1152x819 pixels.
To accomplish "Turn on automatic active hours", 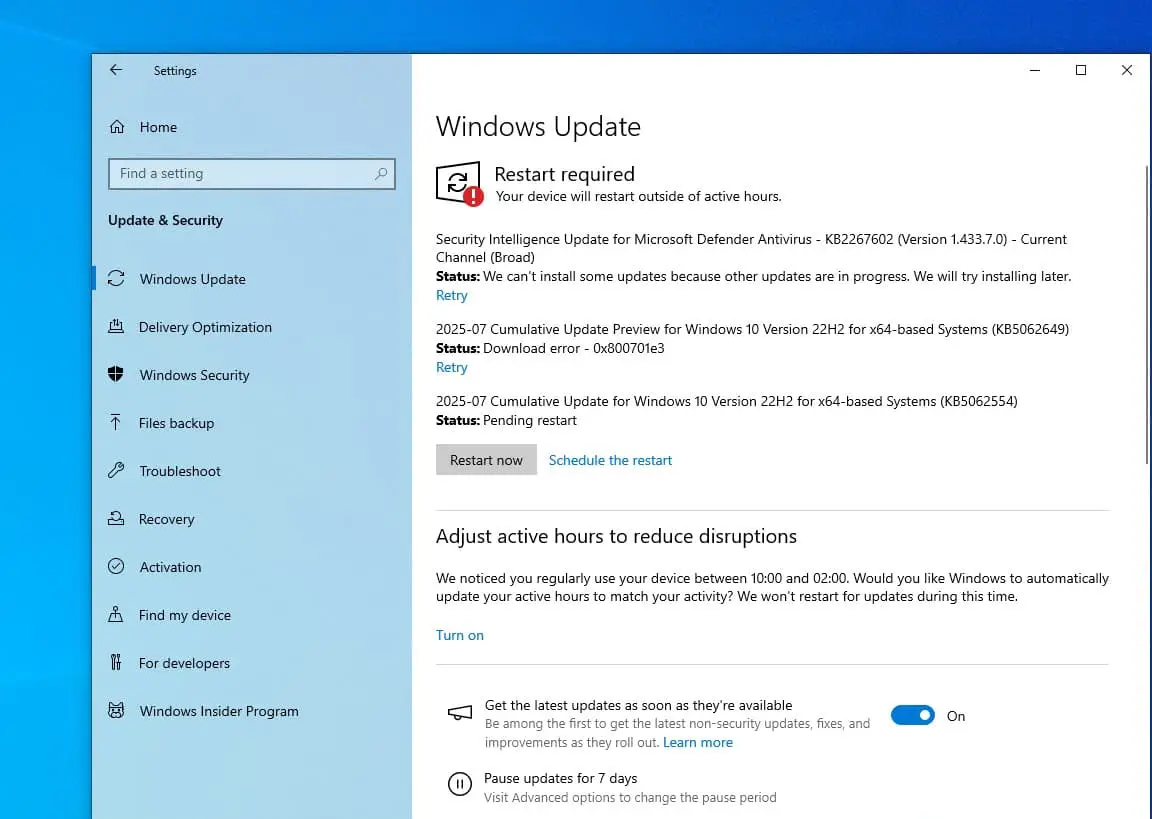I will 460,635.
